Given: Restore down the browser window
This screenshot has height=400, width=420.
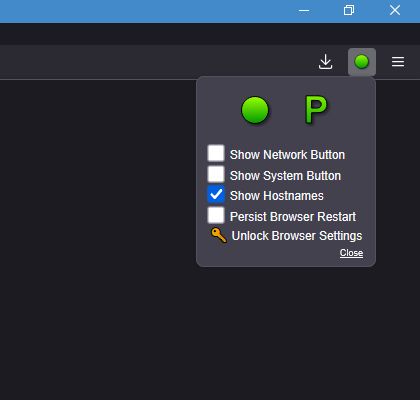Looking at the screenshot, I should [349, 10].
